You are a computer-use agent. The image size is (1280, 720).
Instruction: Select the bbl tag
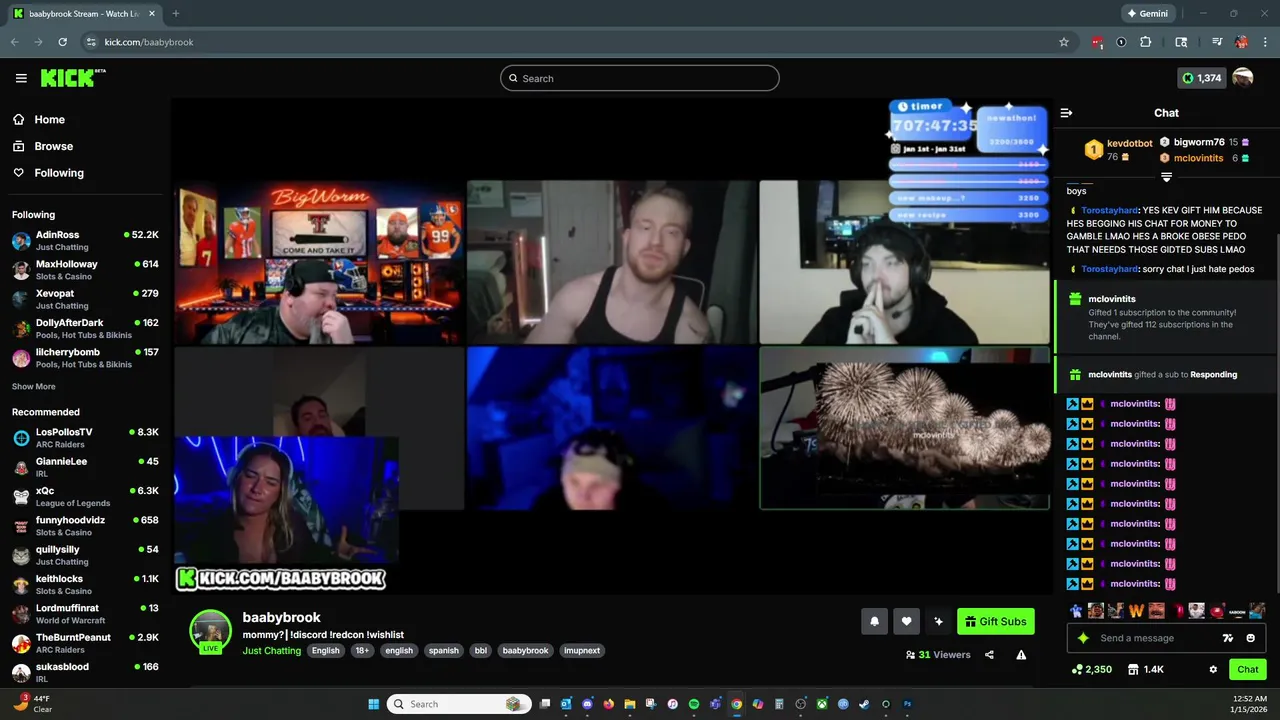tap(480, 650)
